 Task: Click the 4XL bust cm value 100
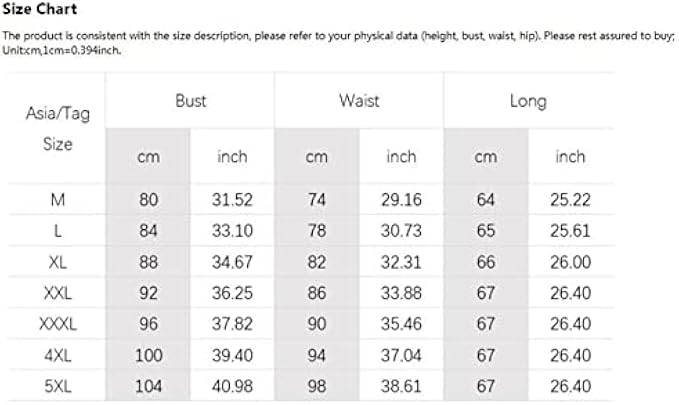(x=148, y=355)
